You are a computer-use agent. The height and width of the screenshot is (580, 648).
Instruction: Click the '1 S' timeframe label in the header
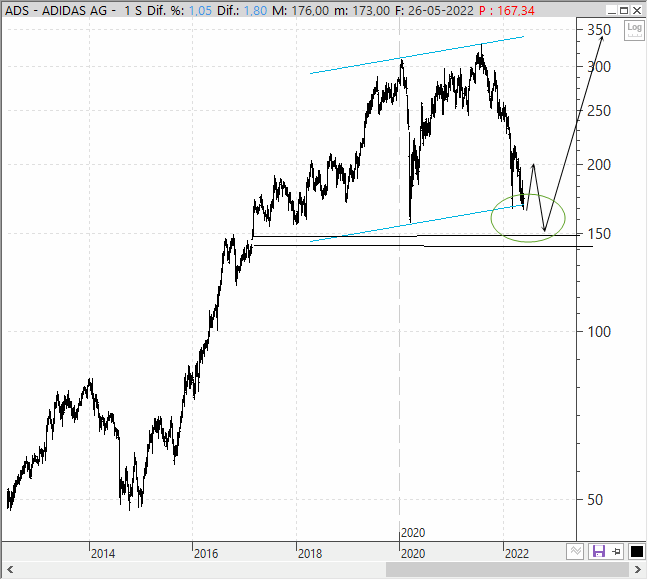point(133,10)
